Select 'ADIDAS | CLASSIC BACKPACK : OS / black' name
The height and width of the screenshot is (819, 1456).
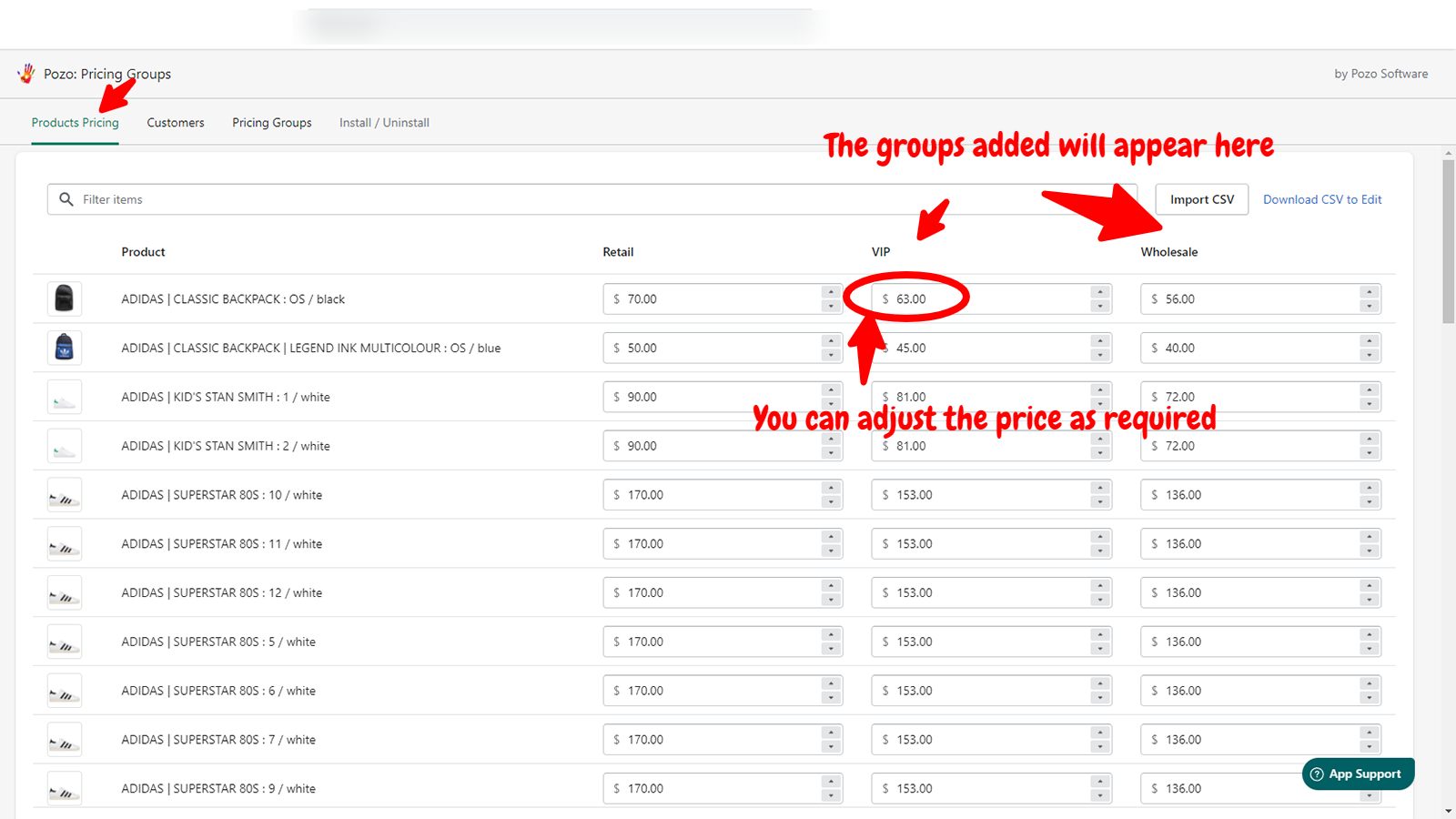pyautogui.click(x=233, y=299)
